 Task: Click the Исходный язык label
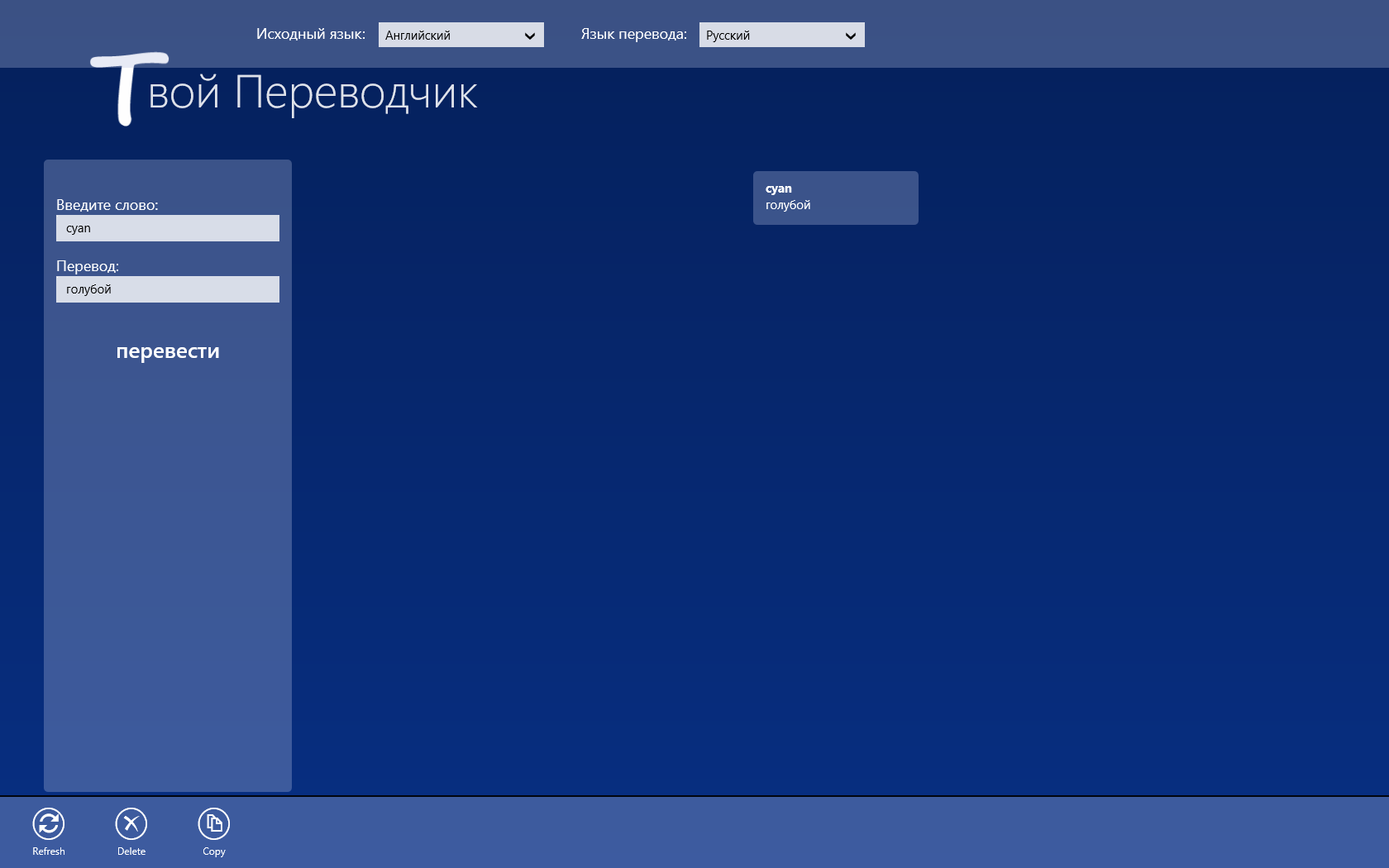tap(311, 34)
